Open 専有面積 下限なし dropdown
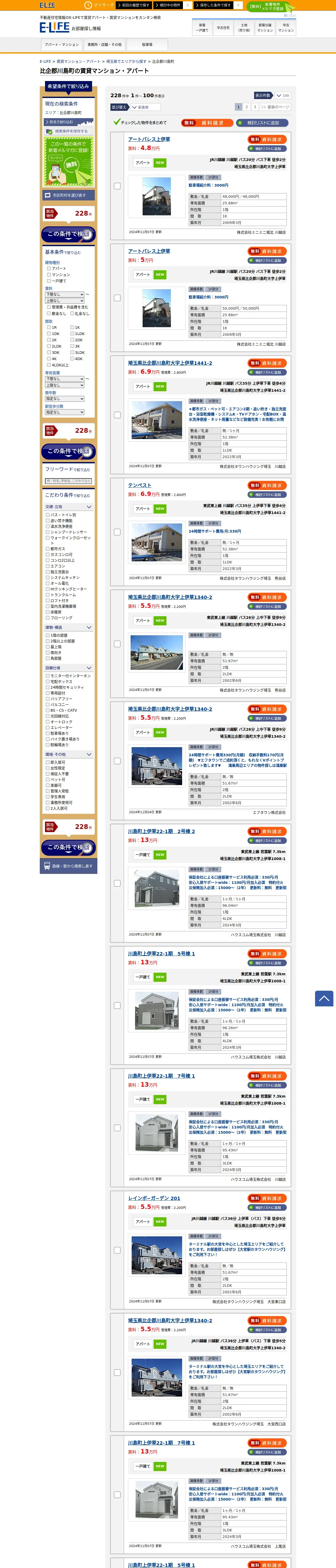 [x=65, y=379]
